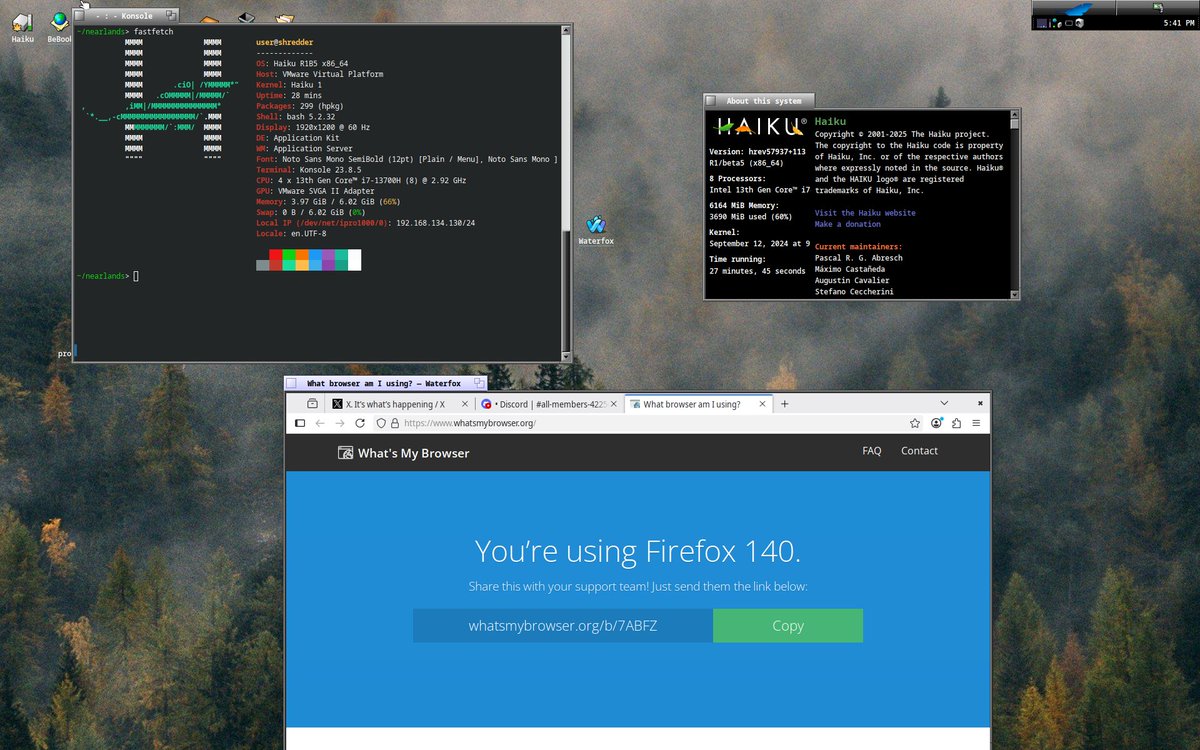1200x750 pixels.
Task: Click the Konsole window close box
Action: (x=79, y=16)
